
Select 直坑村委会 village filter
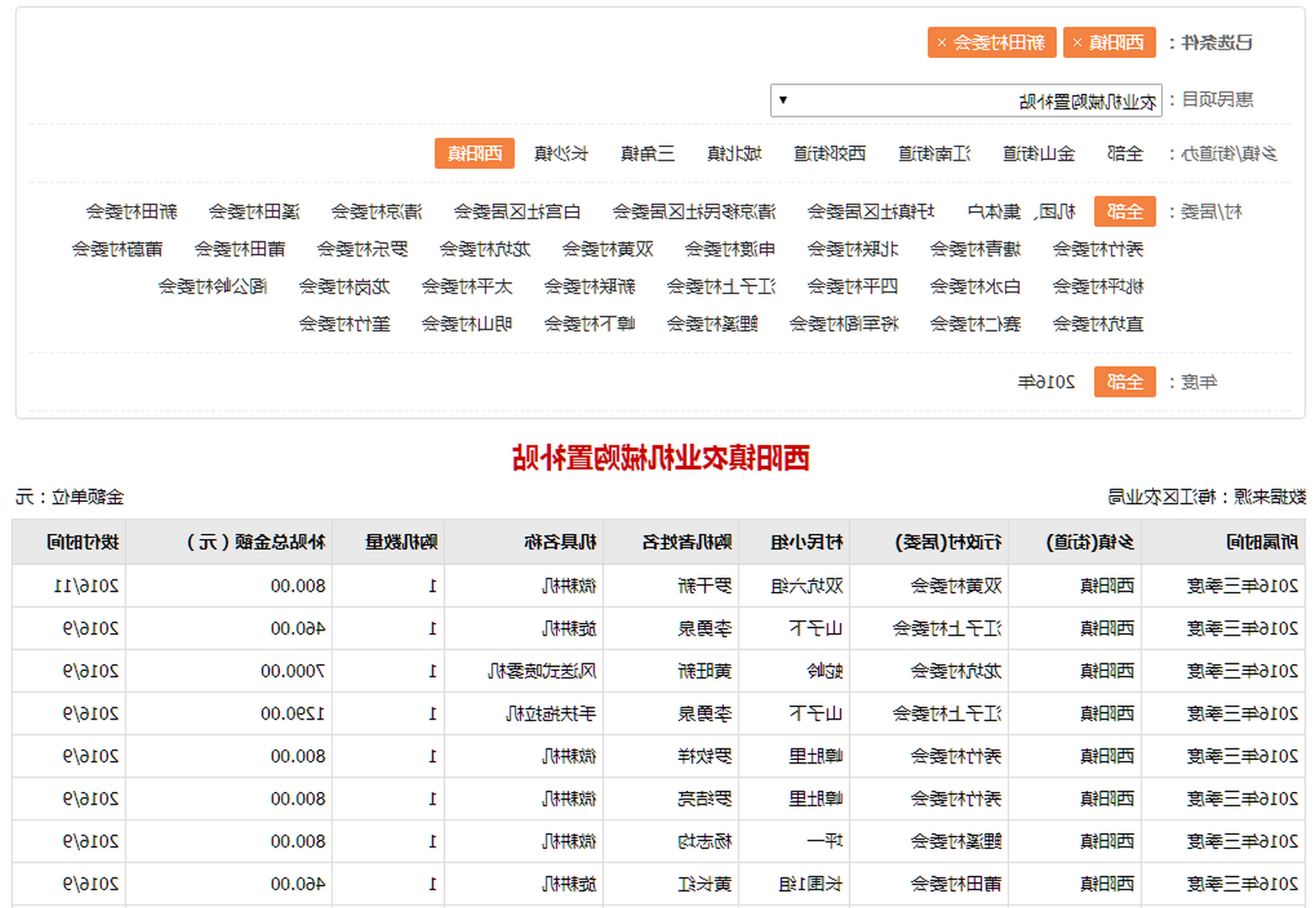point(1098,325)
